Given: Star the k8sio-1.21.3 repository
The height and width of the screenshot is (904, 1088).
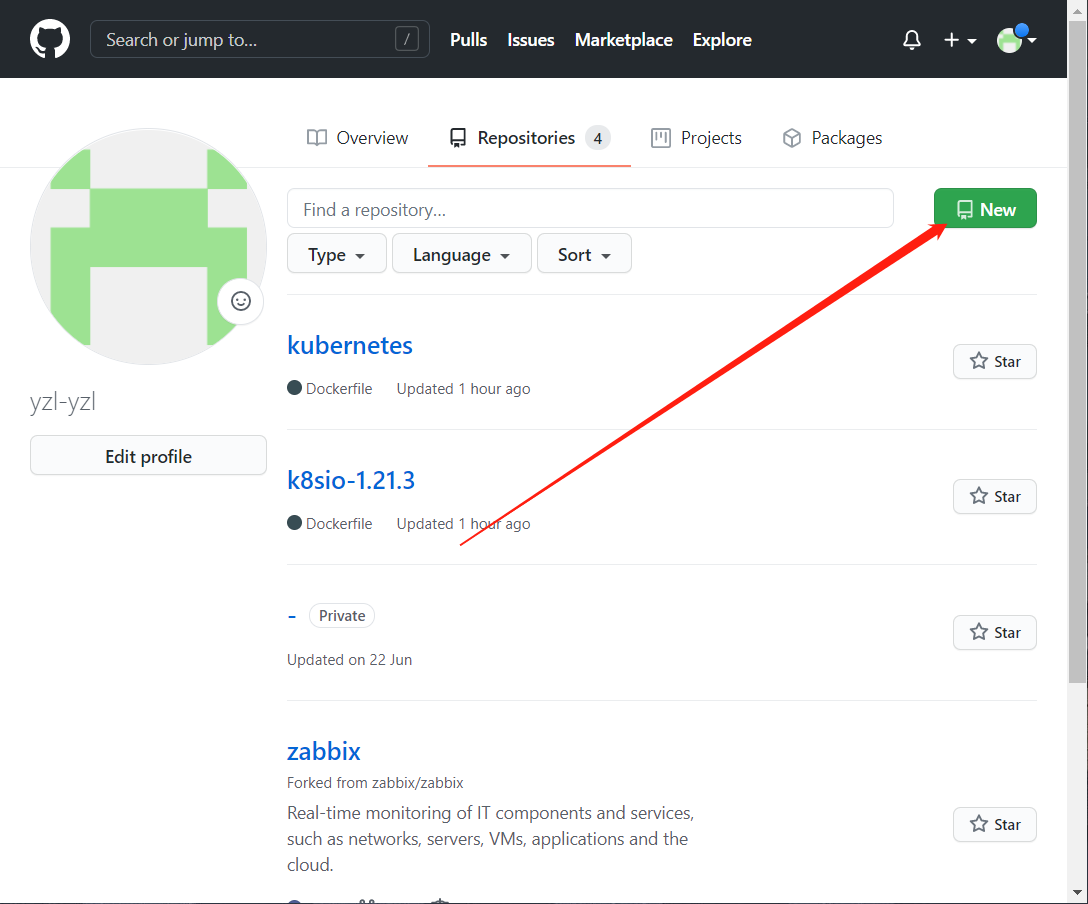Looking at the screenshot, I should (995, 497).
